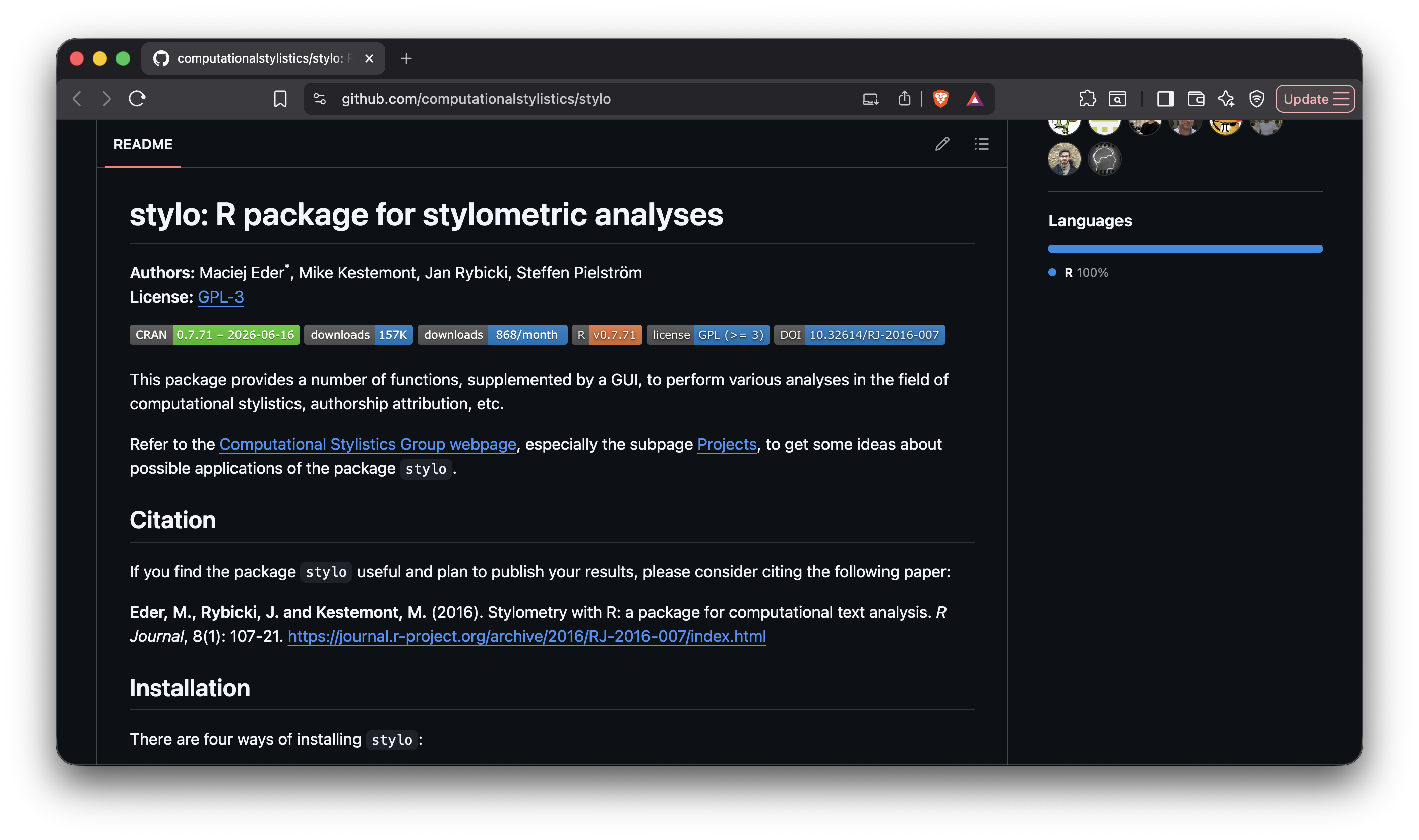Open the Brave Shields lion icon
The height and width of the screenshot is (840, 1419).
click(x=941, y=99)
